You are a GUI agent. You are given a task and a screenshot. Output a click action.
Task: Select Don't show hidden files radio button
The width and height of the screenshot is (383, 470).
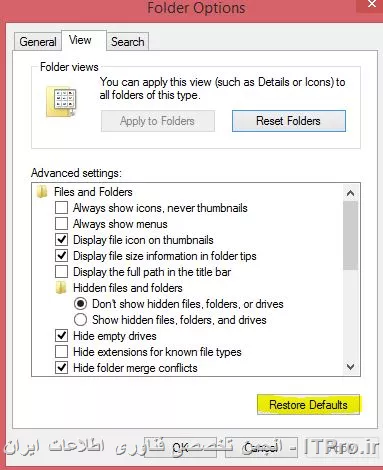coord(80,304)
